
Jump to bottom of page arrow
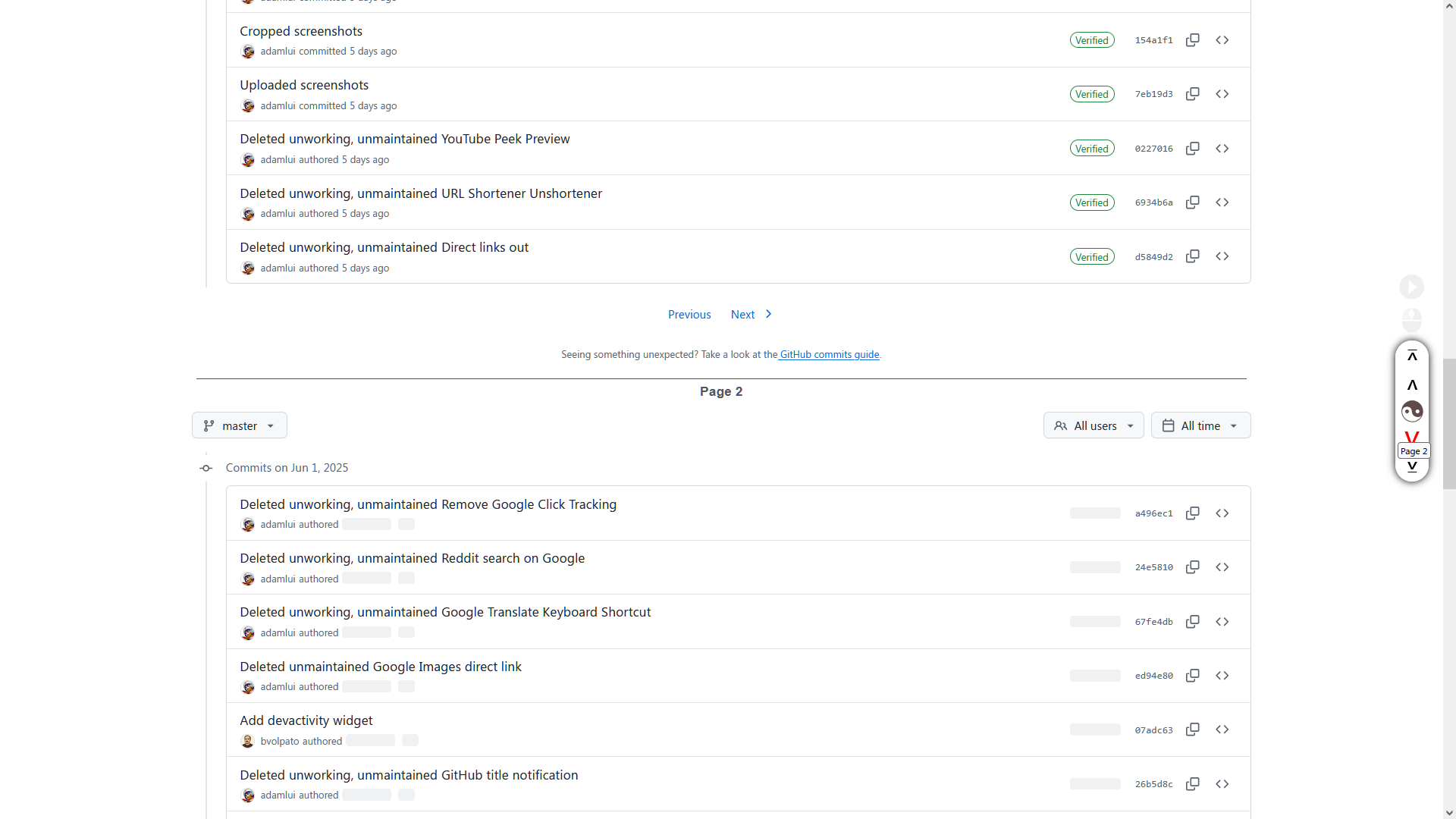[x=1412, y=467]
